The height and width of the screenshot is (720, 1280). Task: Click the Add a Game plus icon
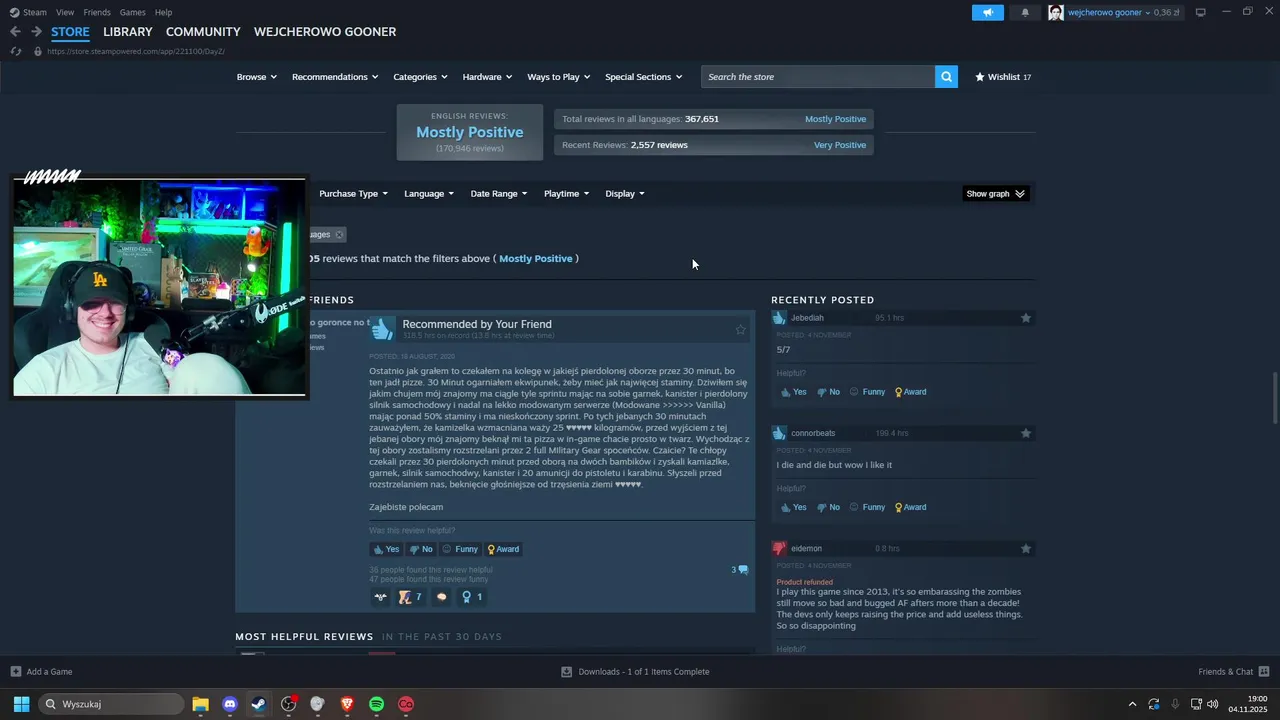pyautogui.click(x=15, y=671)
